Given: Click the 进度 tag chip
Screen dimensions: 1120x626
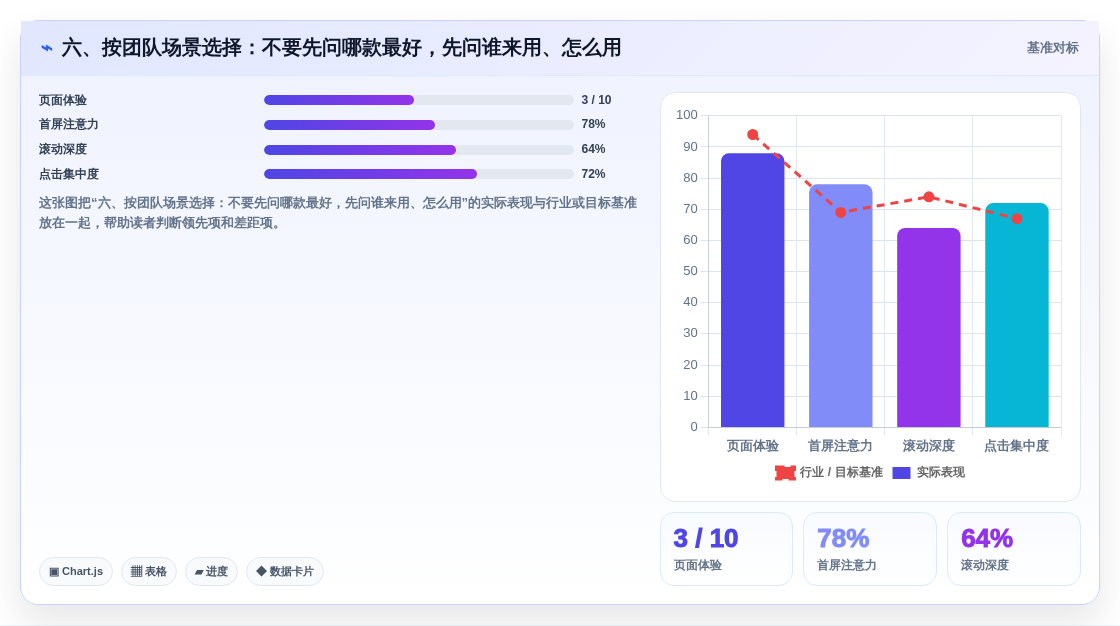Looking at the screenshot, I should [211, 572].
